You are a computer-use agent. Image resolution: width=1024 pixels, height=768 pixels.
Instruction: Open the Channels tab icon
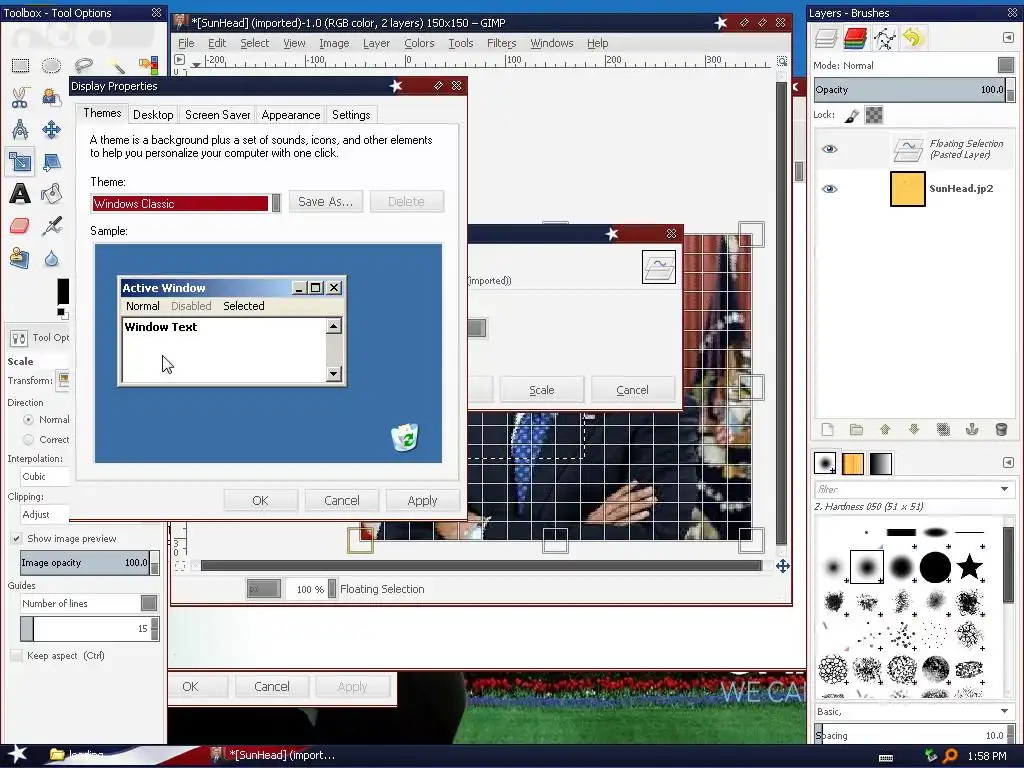856,39
